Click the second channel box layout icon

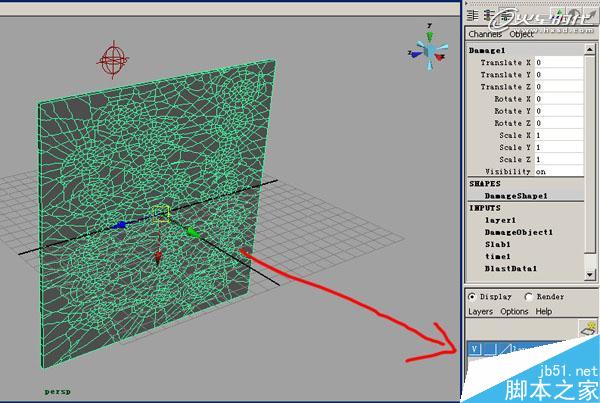pyautogui.click(x=488, y=15)
